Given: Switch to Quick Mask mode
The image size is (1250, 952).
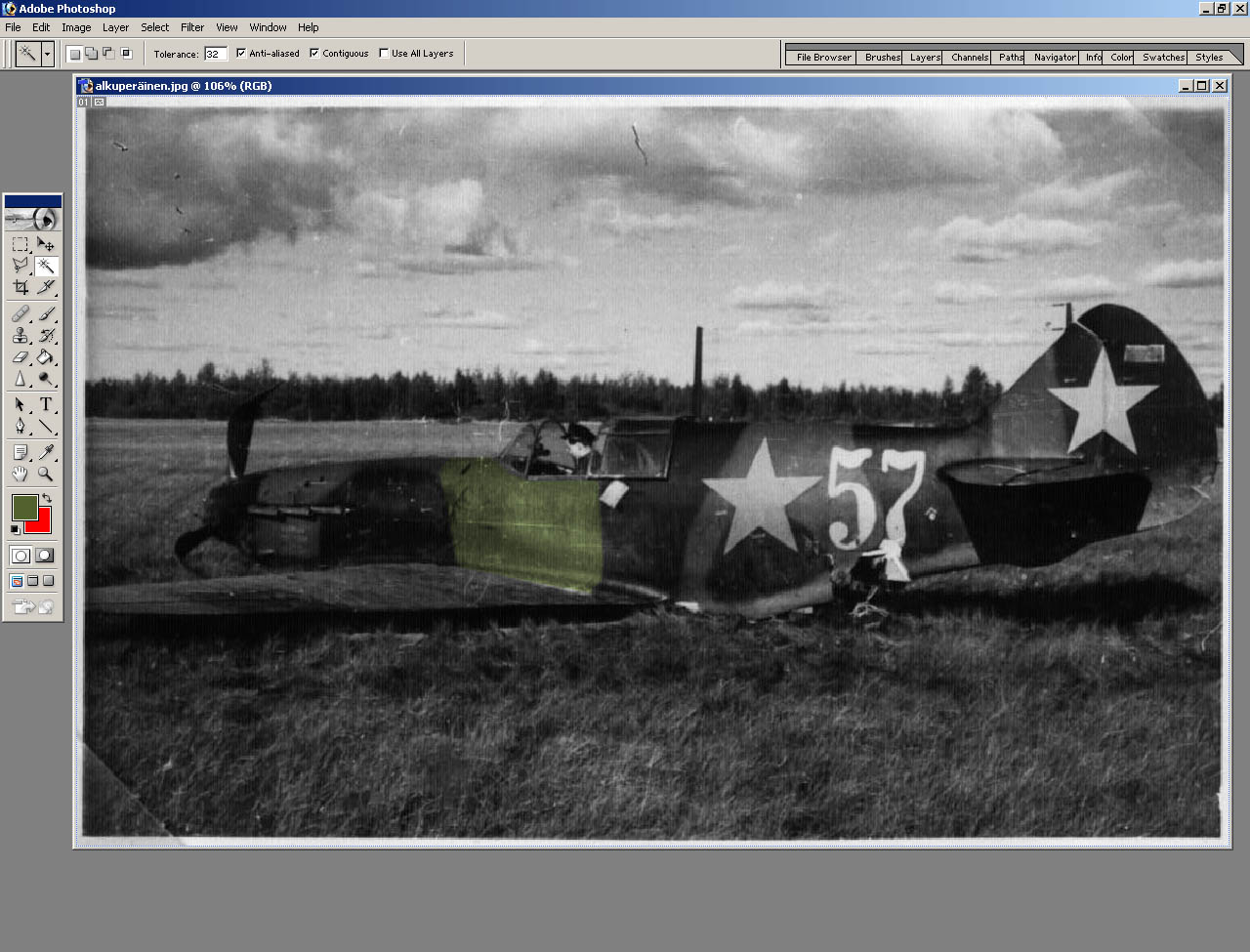Looking at the screenshot, I should [x=45, y=556].
